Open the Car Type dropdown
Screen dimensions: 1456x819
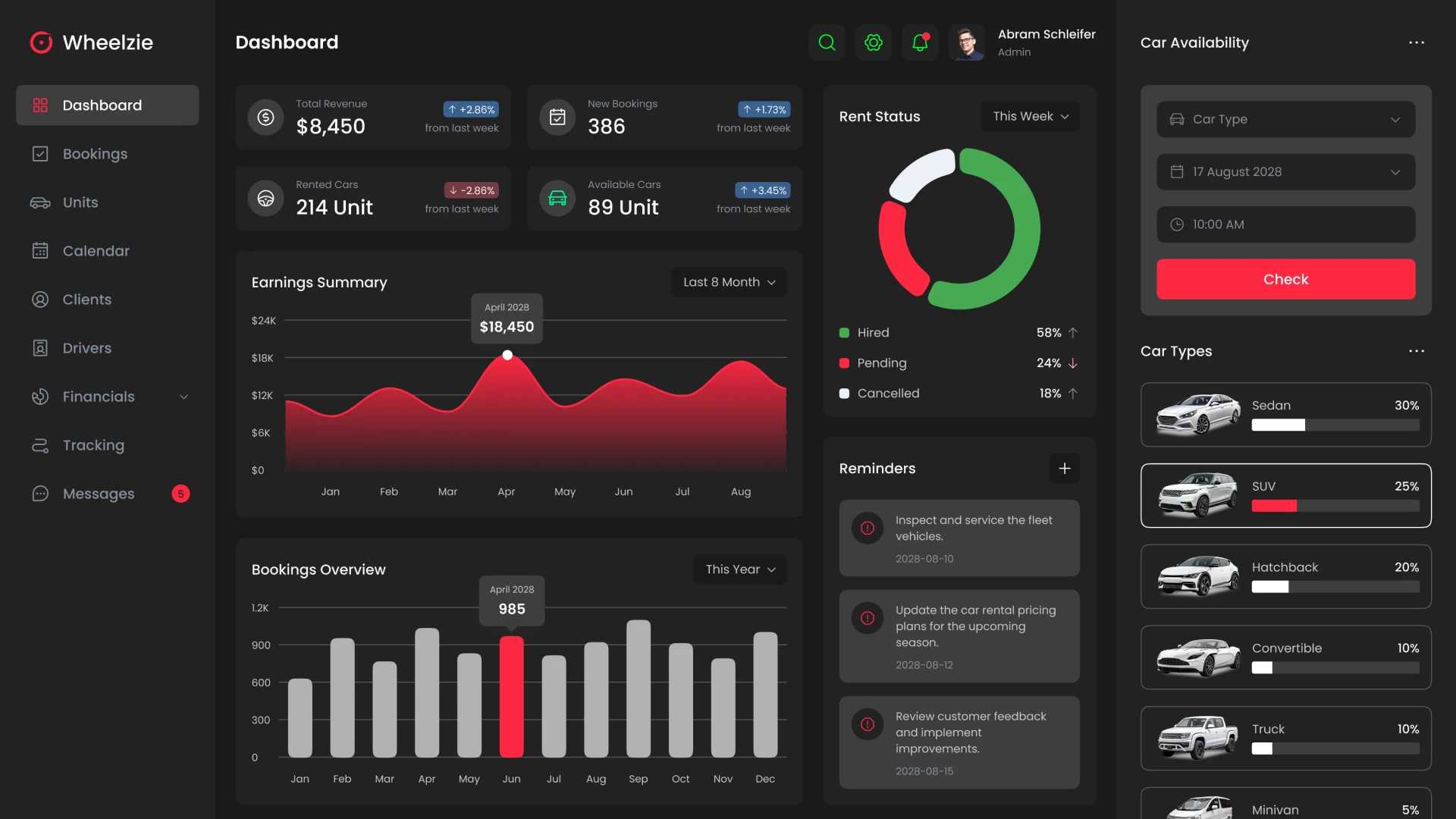click(1285, 119)
